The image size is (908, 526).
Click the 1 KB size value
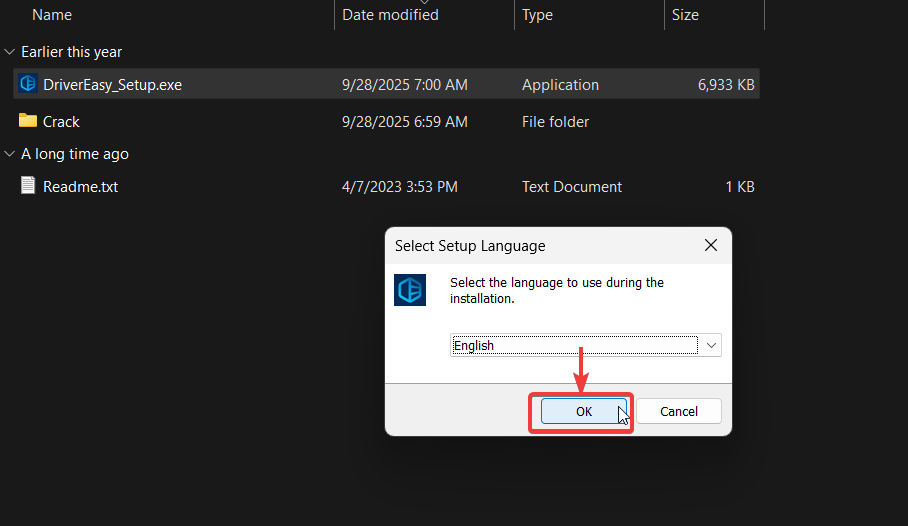740,187
